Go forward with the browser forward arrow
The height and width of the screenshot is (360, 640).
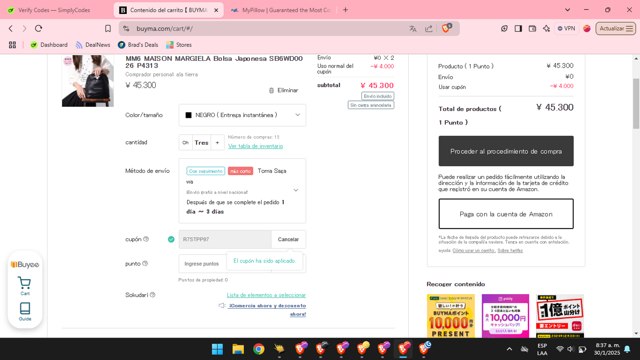[24, 29]
